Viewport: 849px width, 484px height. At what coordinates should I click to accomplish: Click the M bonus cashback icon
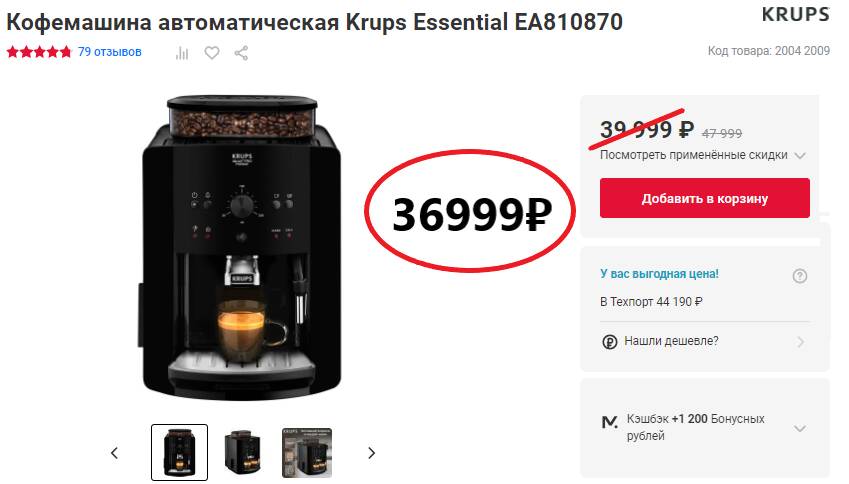pyautogui.click(x=610, y=422)
